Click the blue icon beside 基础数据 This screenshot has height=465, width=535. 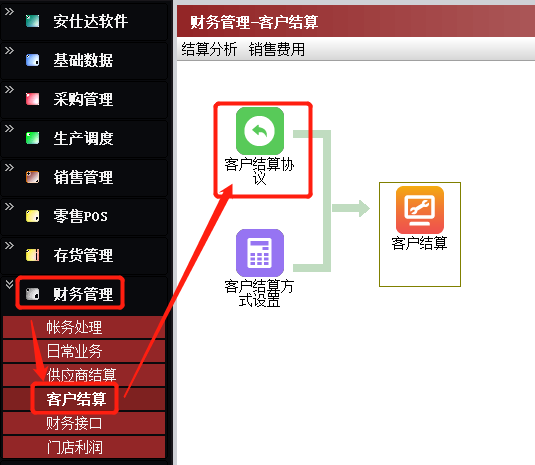click(32, 60)
